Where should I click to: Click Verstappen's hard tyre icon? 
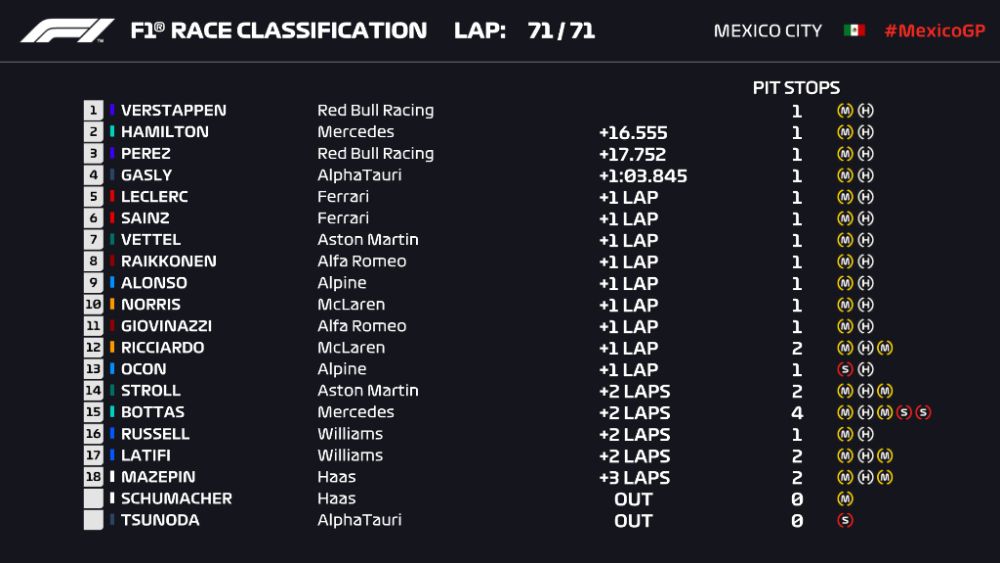tap(865, 111)
